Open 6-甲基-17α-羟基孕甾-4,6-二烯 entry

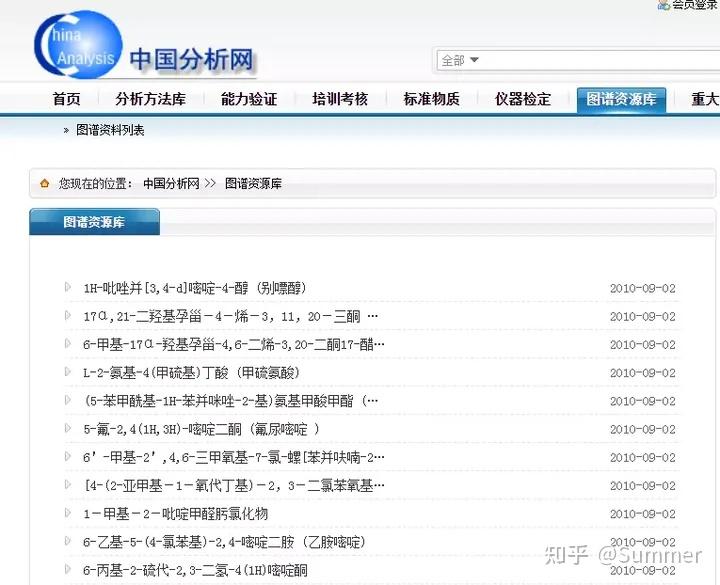tap(234, 344)
